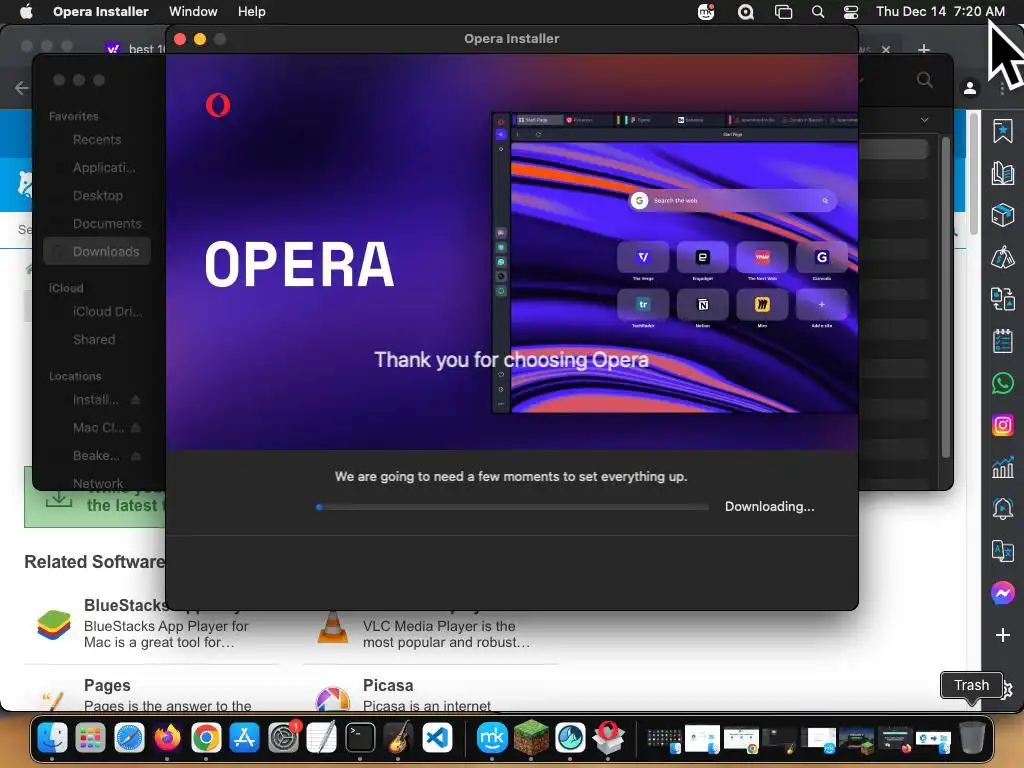Image resolution: width=1024 pixels, height=768 pixels.
Task: Launch Visual Studio Code from the Dock
Action: (x=438, y=738)
